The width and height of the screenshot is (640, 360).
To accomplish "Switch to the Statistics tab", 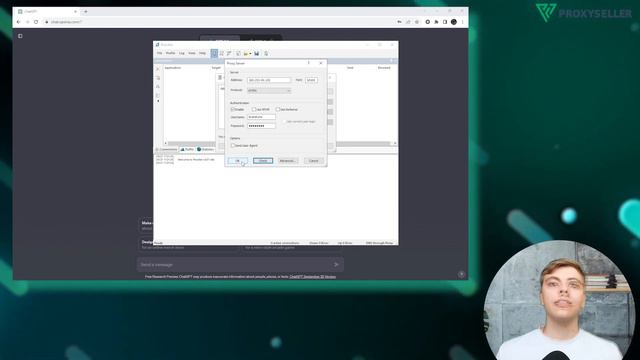I will click(x=205, y=149).
